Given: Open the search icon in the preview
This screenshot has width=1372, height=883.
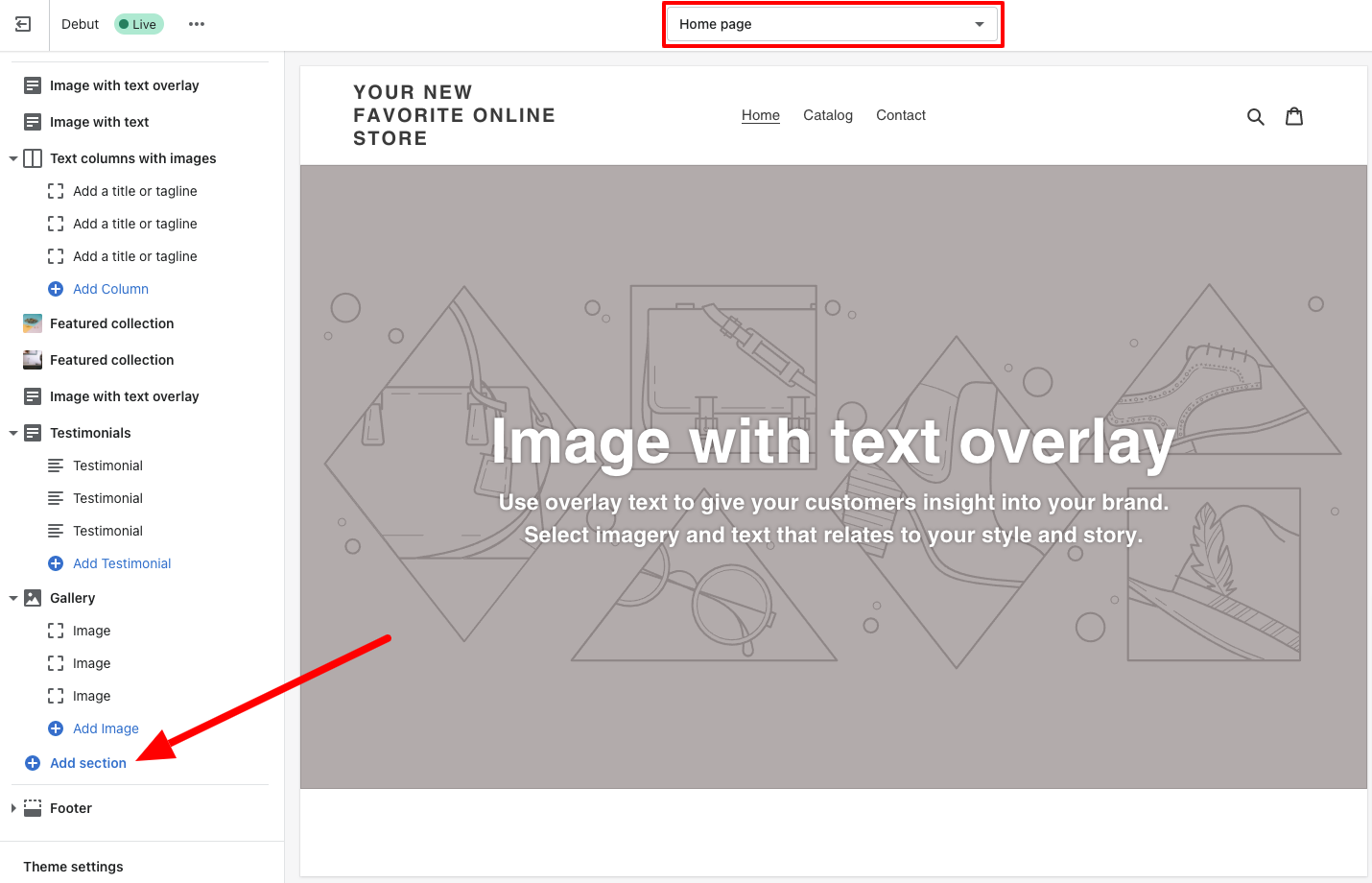Looking at the screenshot, I should click(1256, 116).
